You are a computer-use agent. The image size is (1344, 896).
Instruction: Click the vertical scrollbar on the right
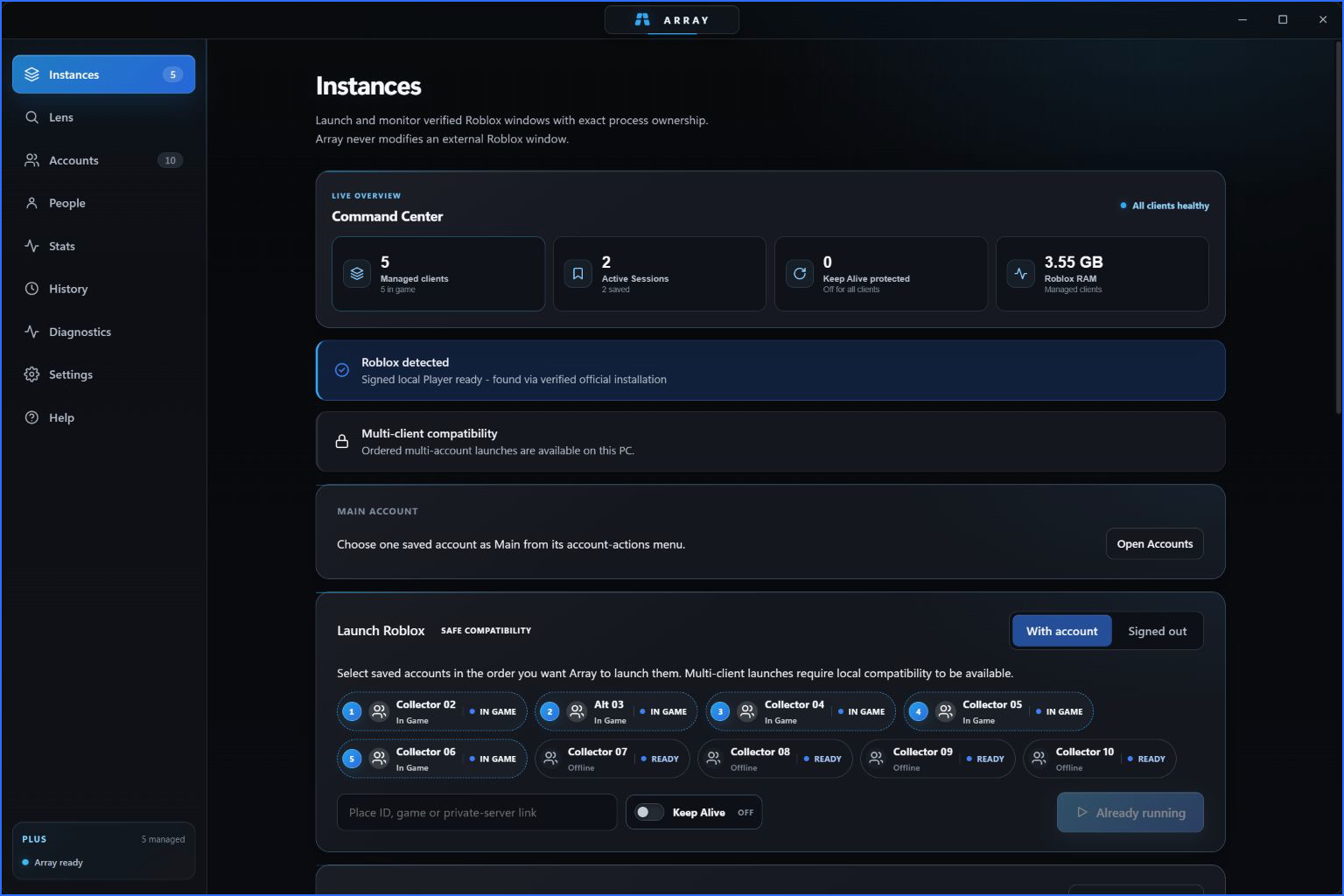point(1338,227)
